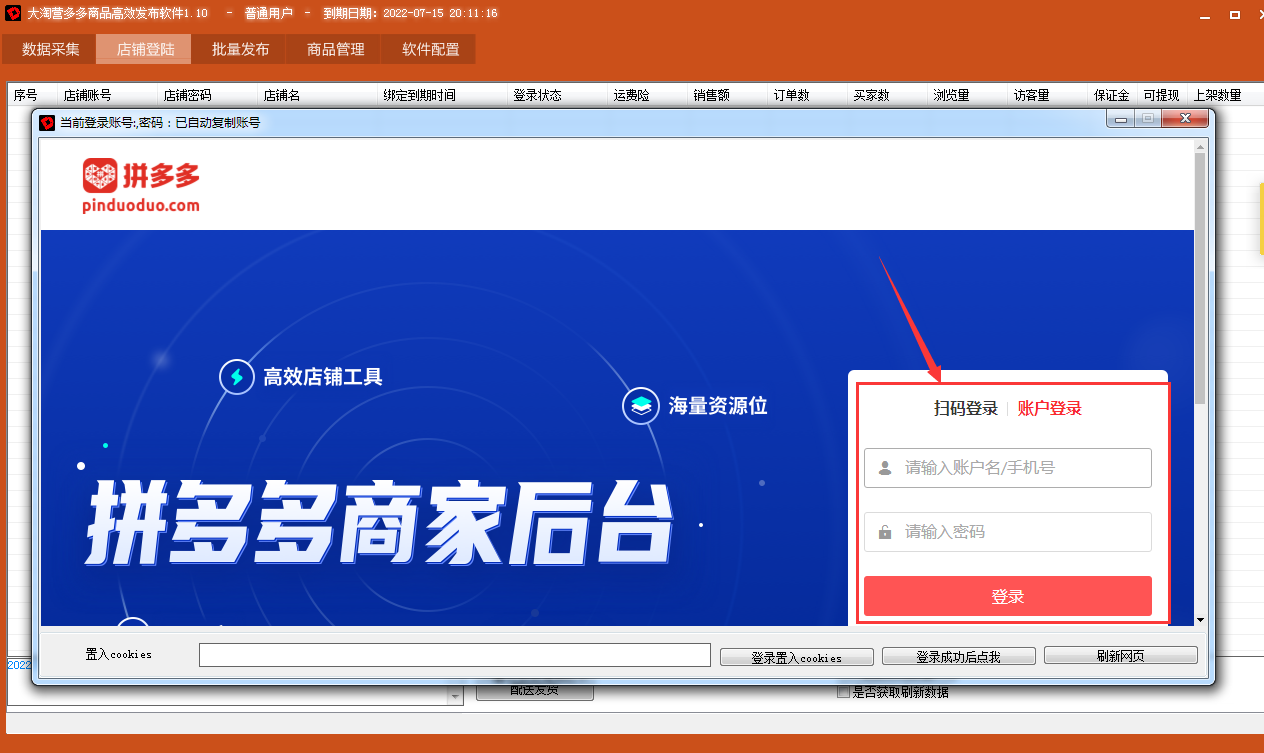1264x753 pixels.
Task: Go to the 商品管理 tab
Action: [x=335, y=49]
